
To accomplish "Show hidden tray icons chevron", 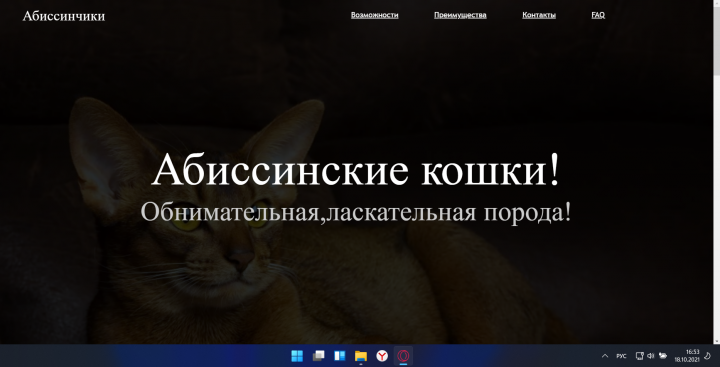I will pyautogui.click(x=605, y=356).
